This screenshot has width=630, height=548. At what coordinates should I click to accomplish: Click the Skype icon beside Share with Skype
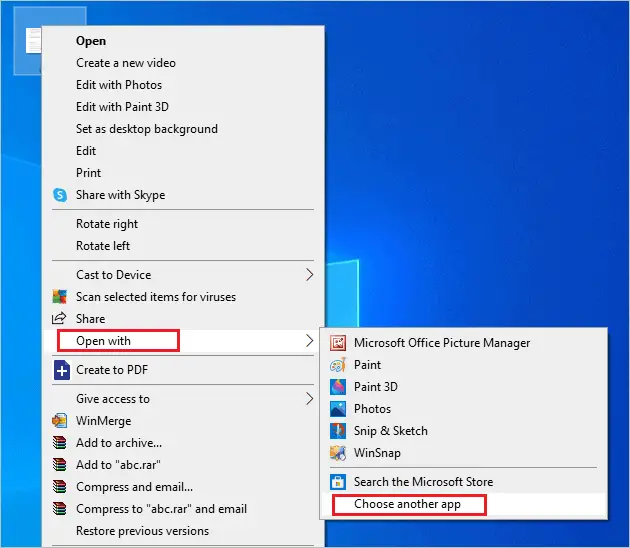point(60,195)
